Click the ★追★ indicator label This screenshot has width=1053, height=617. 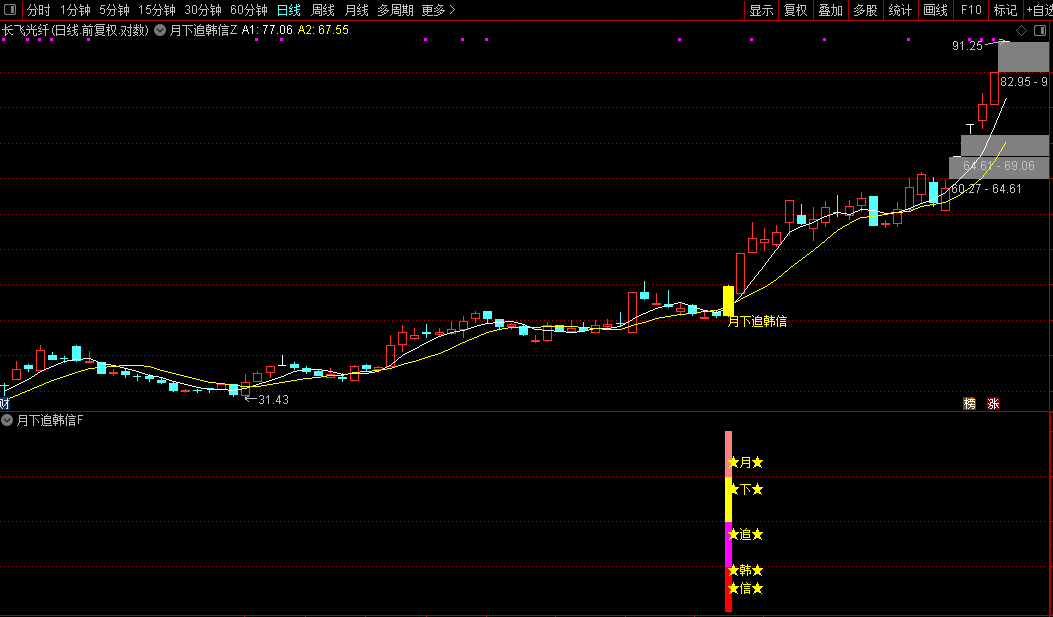point(745,534)
